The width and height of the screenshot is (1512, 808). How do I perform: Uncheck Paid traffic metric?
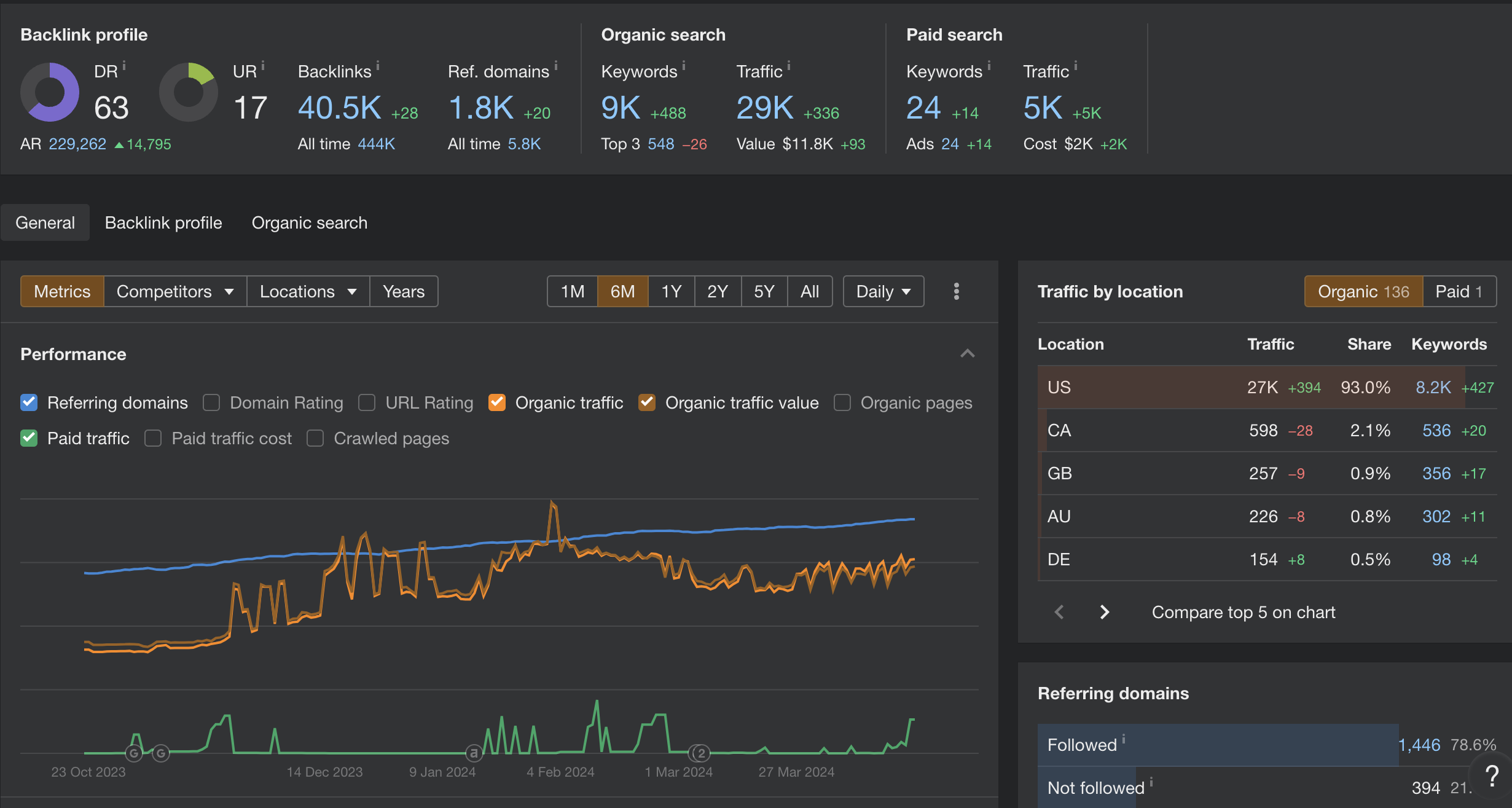pyautogui.click(x=29, y=438)
